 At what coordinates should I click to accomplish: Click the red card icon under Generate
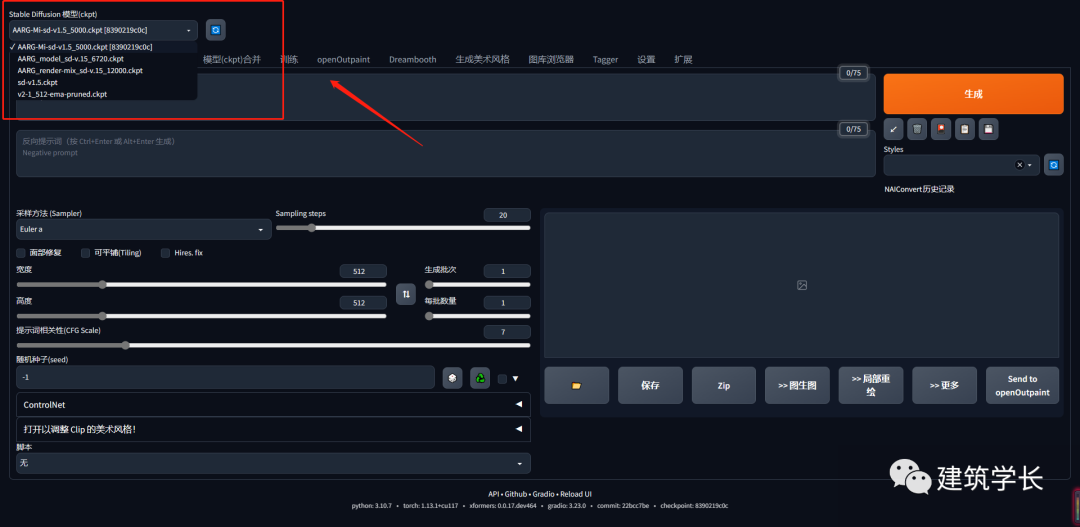point(941,129)
